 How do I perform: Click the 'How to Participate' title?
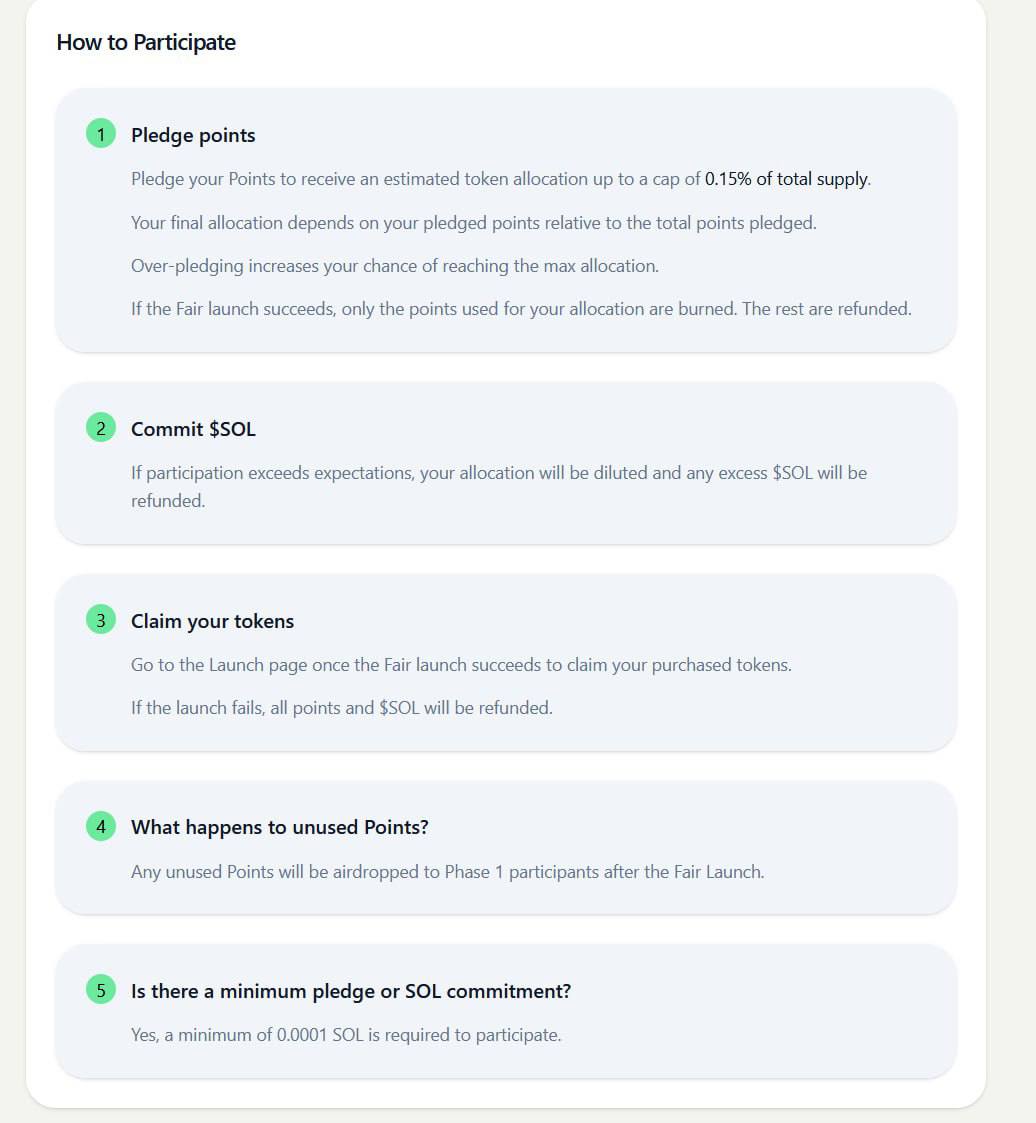146,42
